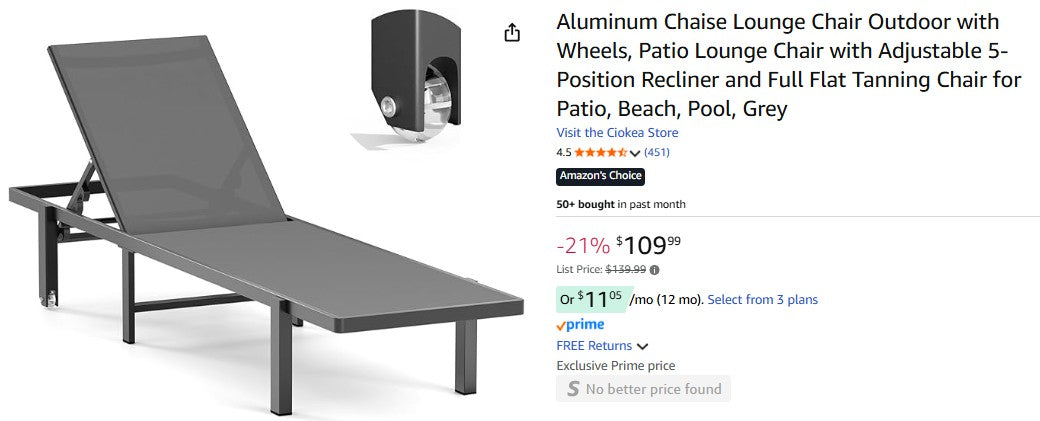
Task: Click the info icon beside List Price
Action: coord(654,269)
